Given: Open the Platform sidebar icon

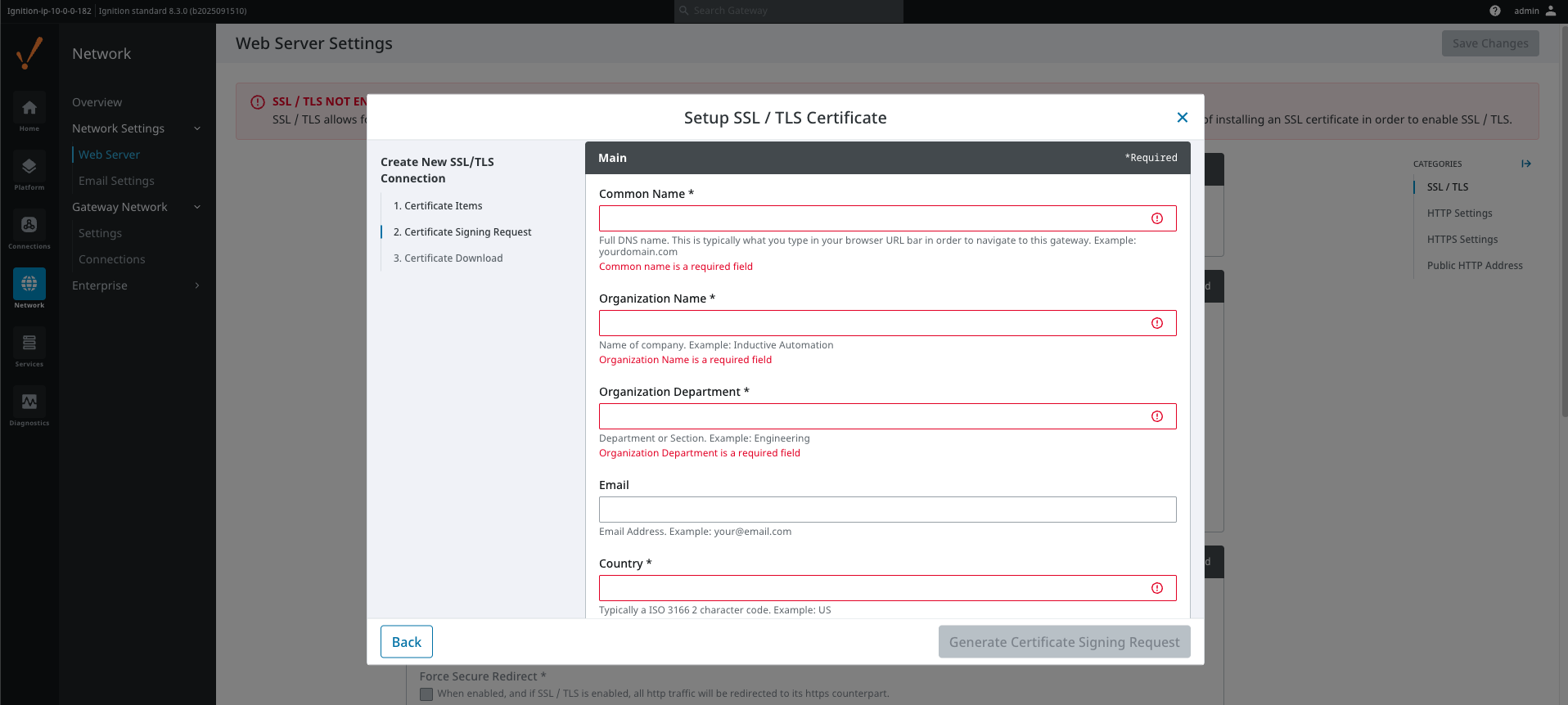Looking at the screenshot, I should (29, 168).
